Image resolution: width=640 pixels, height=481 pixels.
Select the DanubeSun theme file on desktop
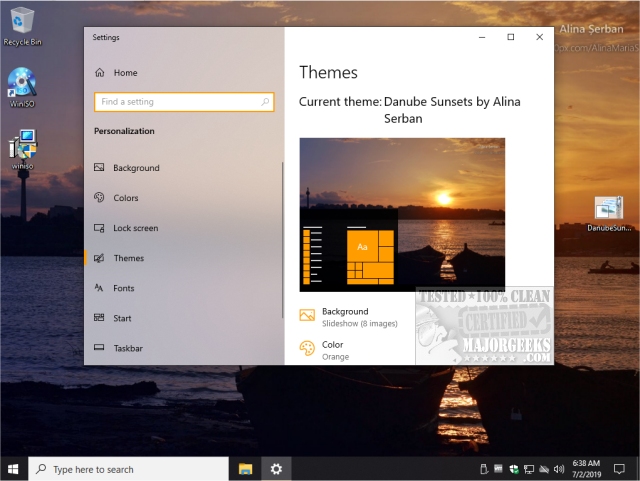click(x=609, y=214)
